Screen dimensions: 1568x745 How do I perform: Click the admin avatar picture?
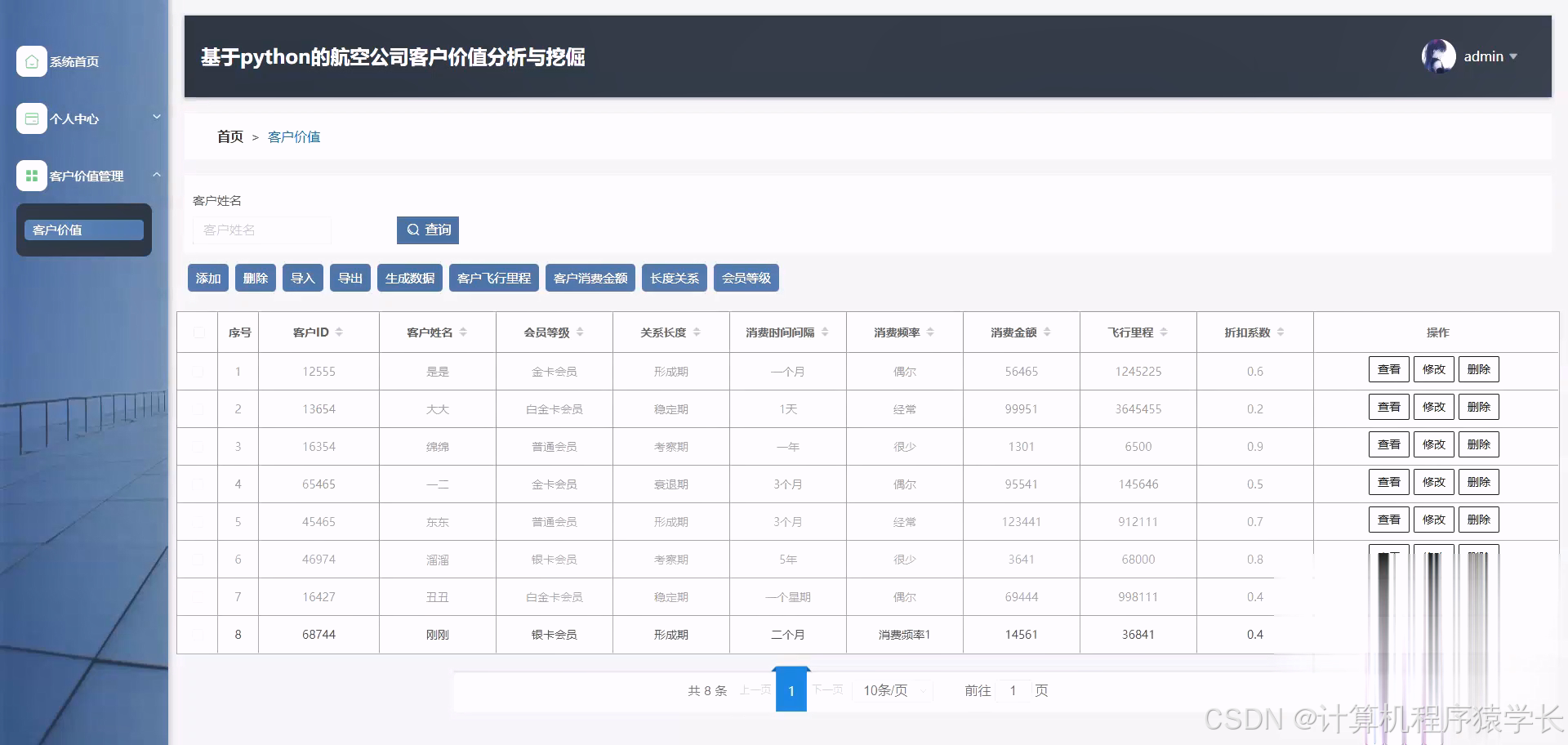click(1437, 56)
